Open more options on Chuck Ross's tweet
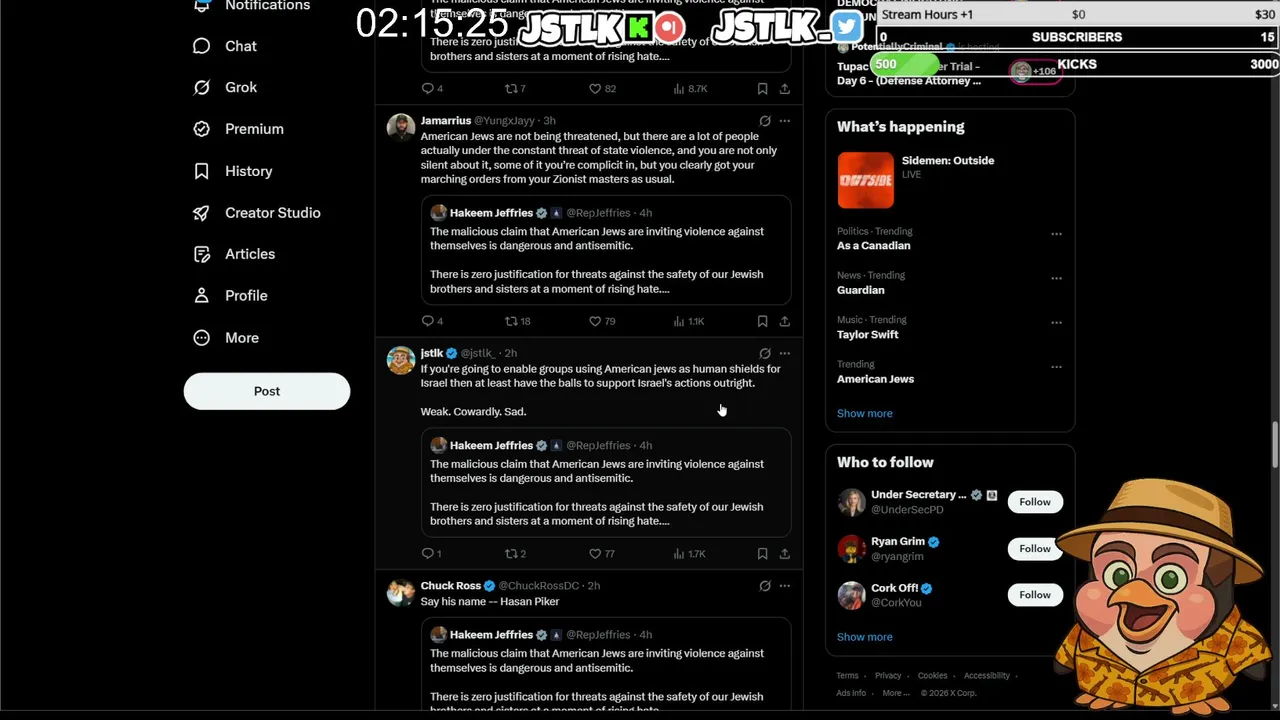 tap(785, 586)
